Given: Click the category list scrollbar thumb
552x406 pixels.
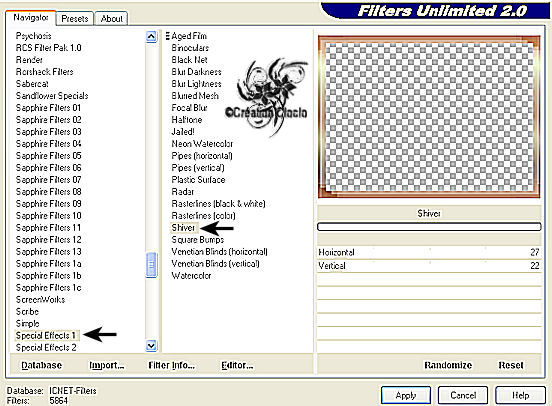Looking at the screenshot, I should [x=151, y=264].
